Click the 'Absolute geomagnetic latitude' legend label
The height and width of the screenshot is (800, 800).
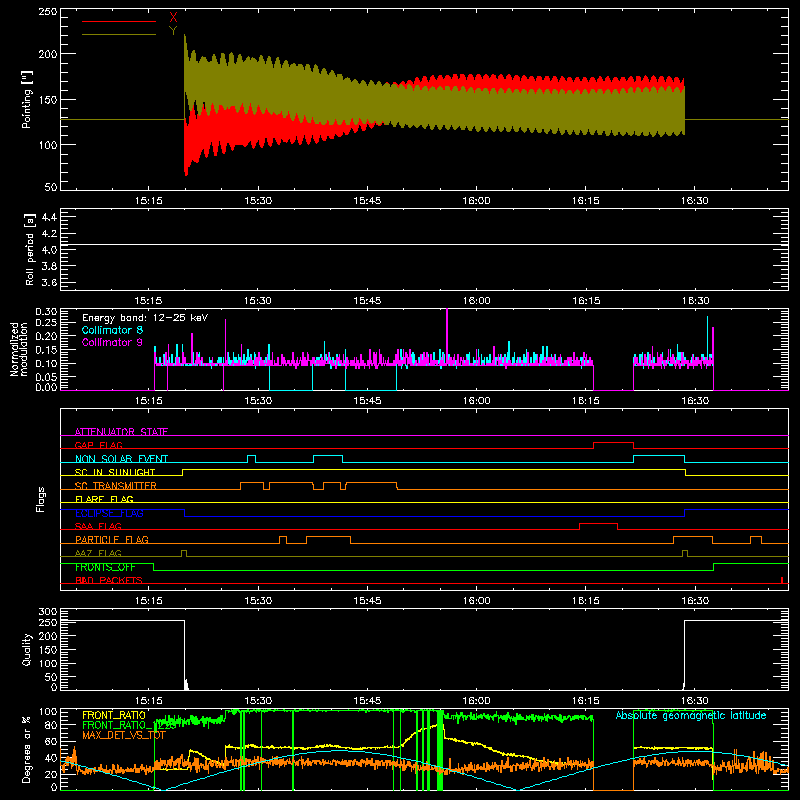pyautogui.click(x=691, y=715)
